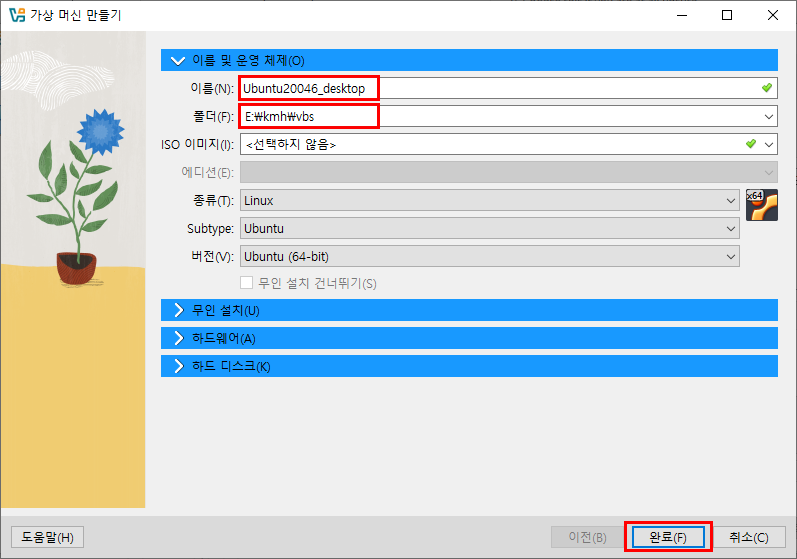The height and width of the screenshot is (559, 797).
Task: Open the 버전(V) Ubuntu (64-bit) dropdown
Action: pos(489,256)
